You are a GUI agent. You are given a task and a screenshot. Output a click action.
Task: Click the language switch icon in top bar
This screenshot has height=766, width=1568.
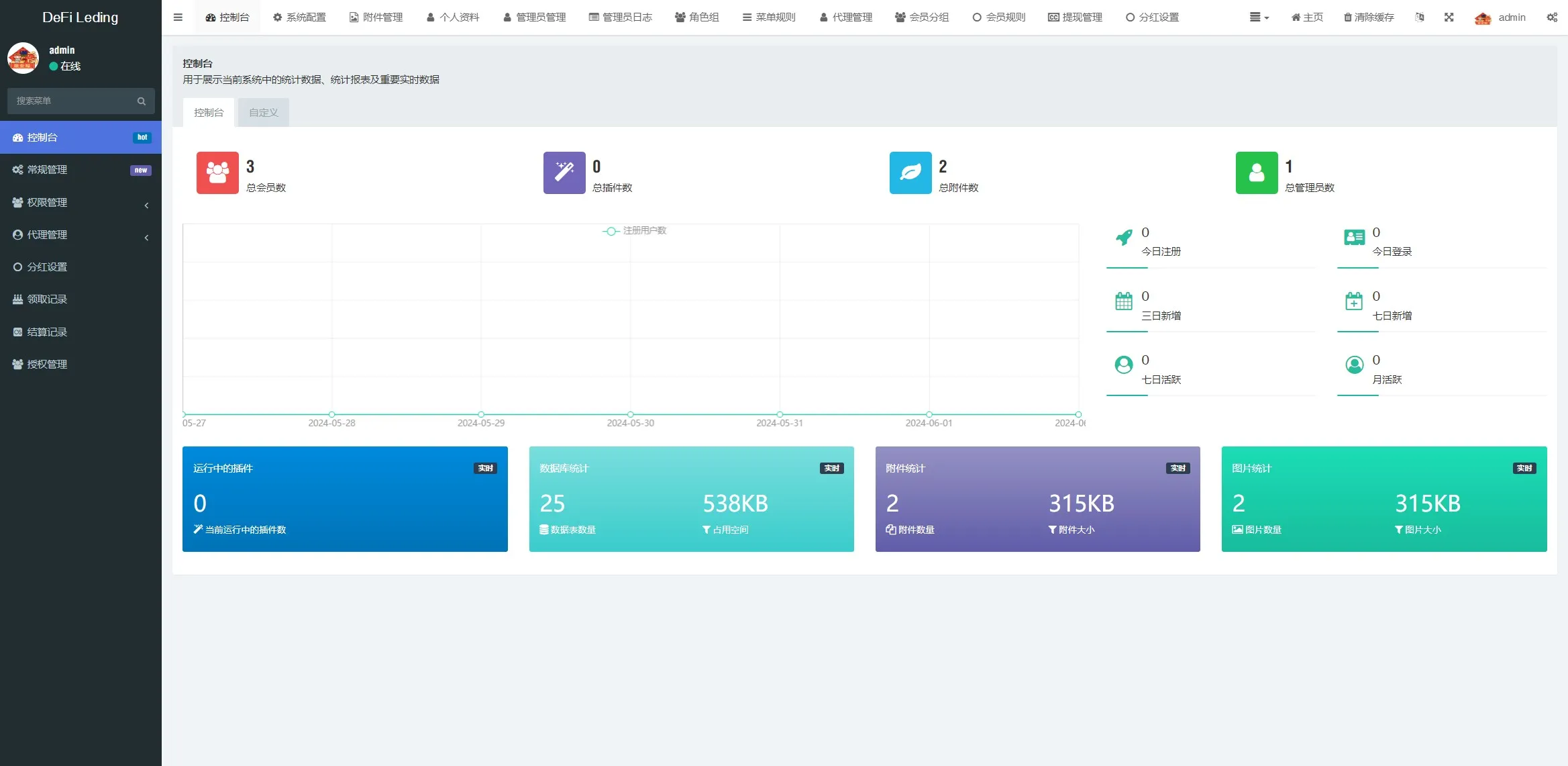[1419, 17]
